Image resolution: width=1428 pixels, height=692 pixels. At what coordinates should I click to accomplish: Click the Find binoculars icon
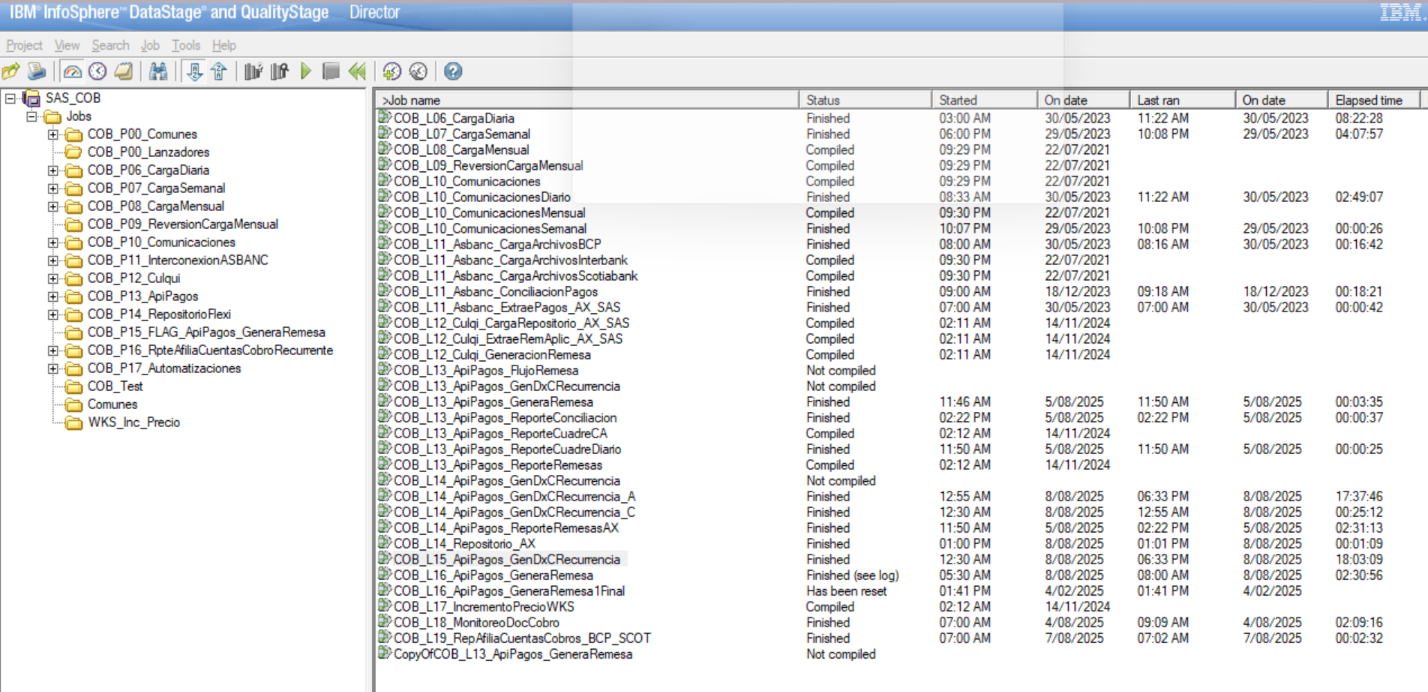pos(158,71)
